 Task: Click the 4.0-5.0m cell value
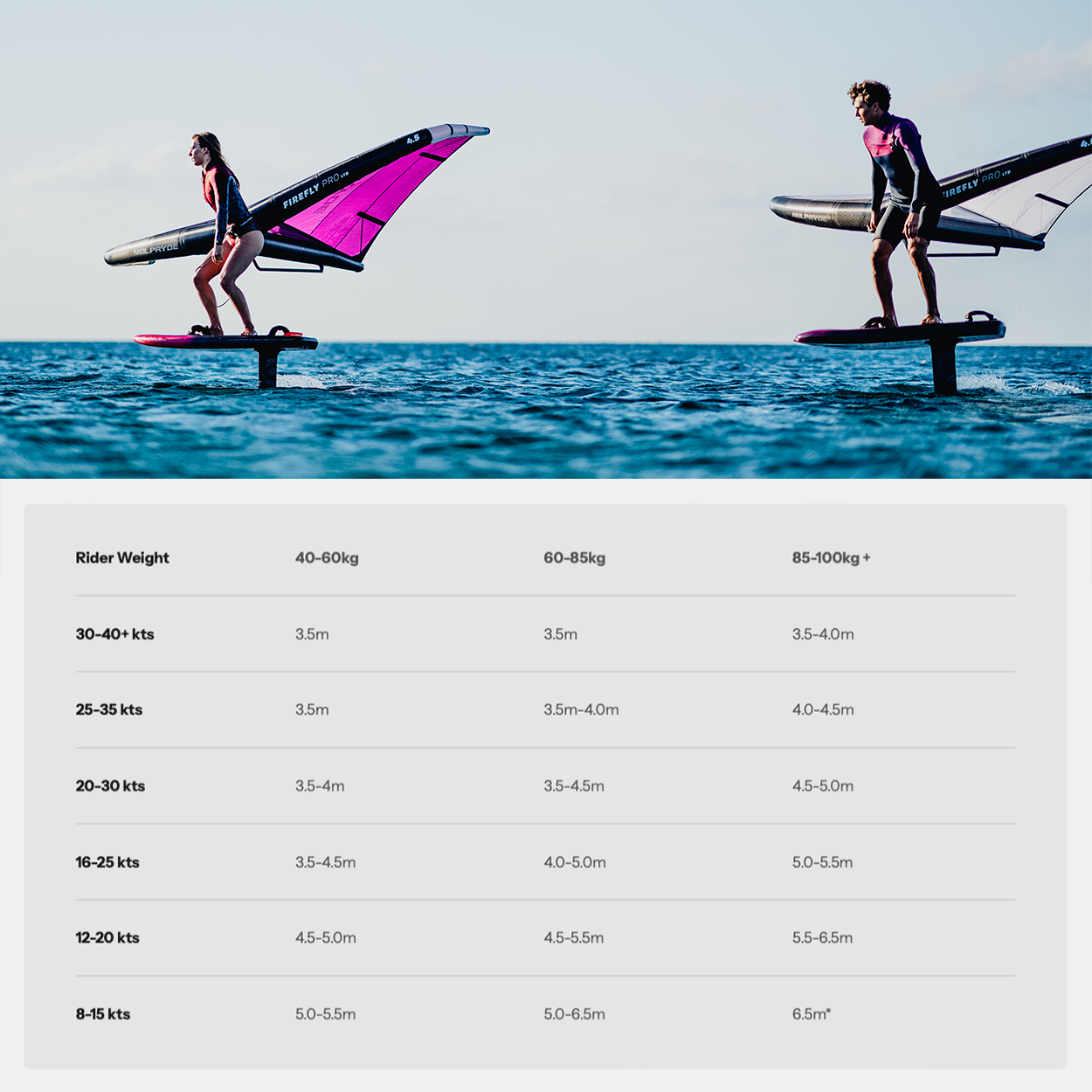tap(574, 862)
